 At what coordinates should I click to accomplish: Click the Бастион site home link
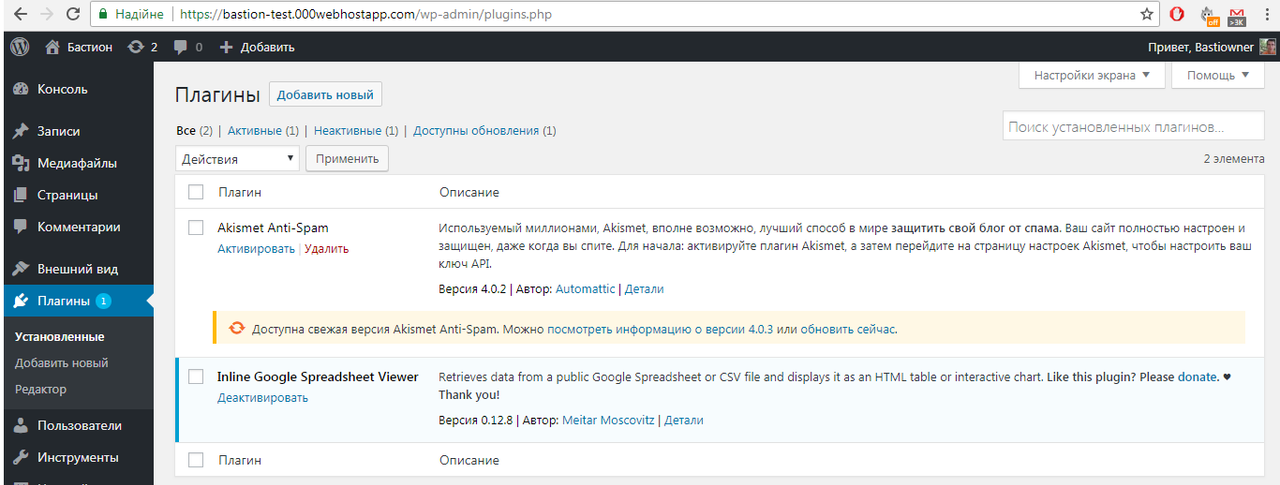(x=79, y=47)
